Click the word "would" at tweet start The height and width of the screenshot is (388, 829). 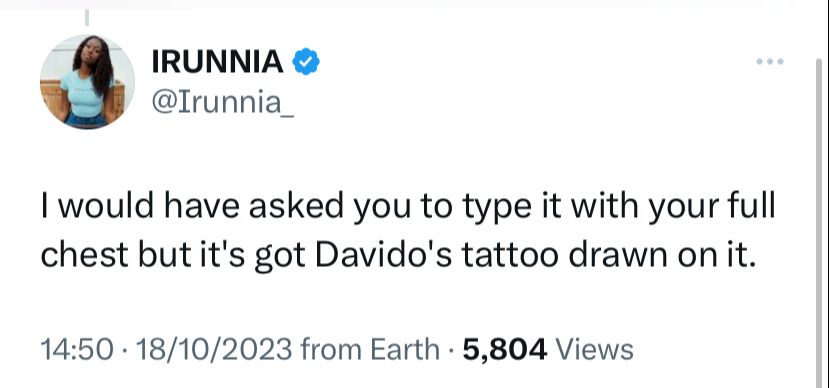coord(105,206)
